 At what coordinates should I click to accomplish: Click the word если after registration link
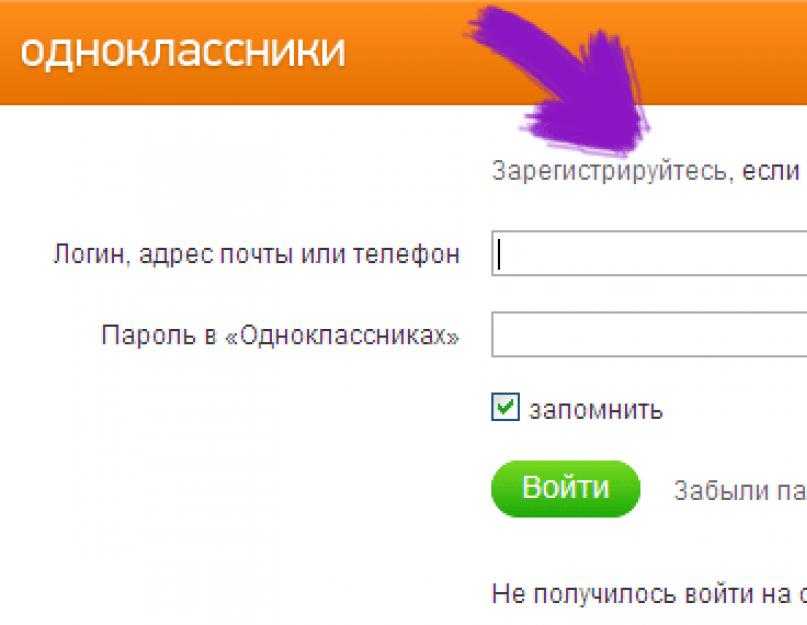[x=770, y=171]
